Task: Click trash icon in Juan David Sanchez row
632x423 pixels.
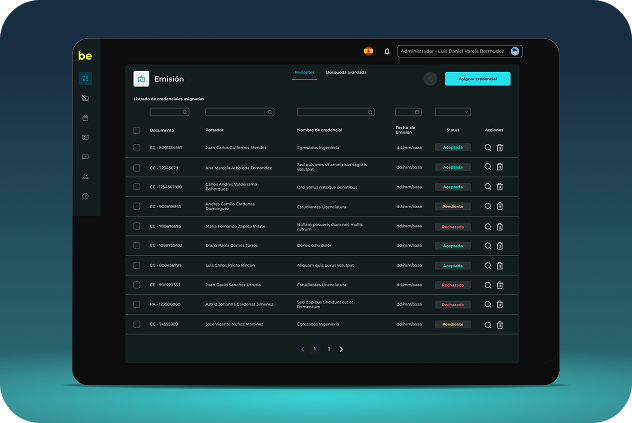Action: tap(500, 285)
